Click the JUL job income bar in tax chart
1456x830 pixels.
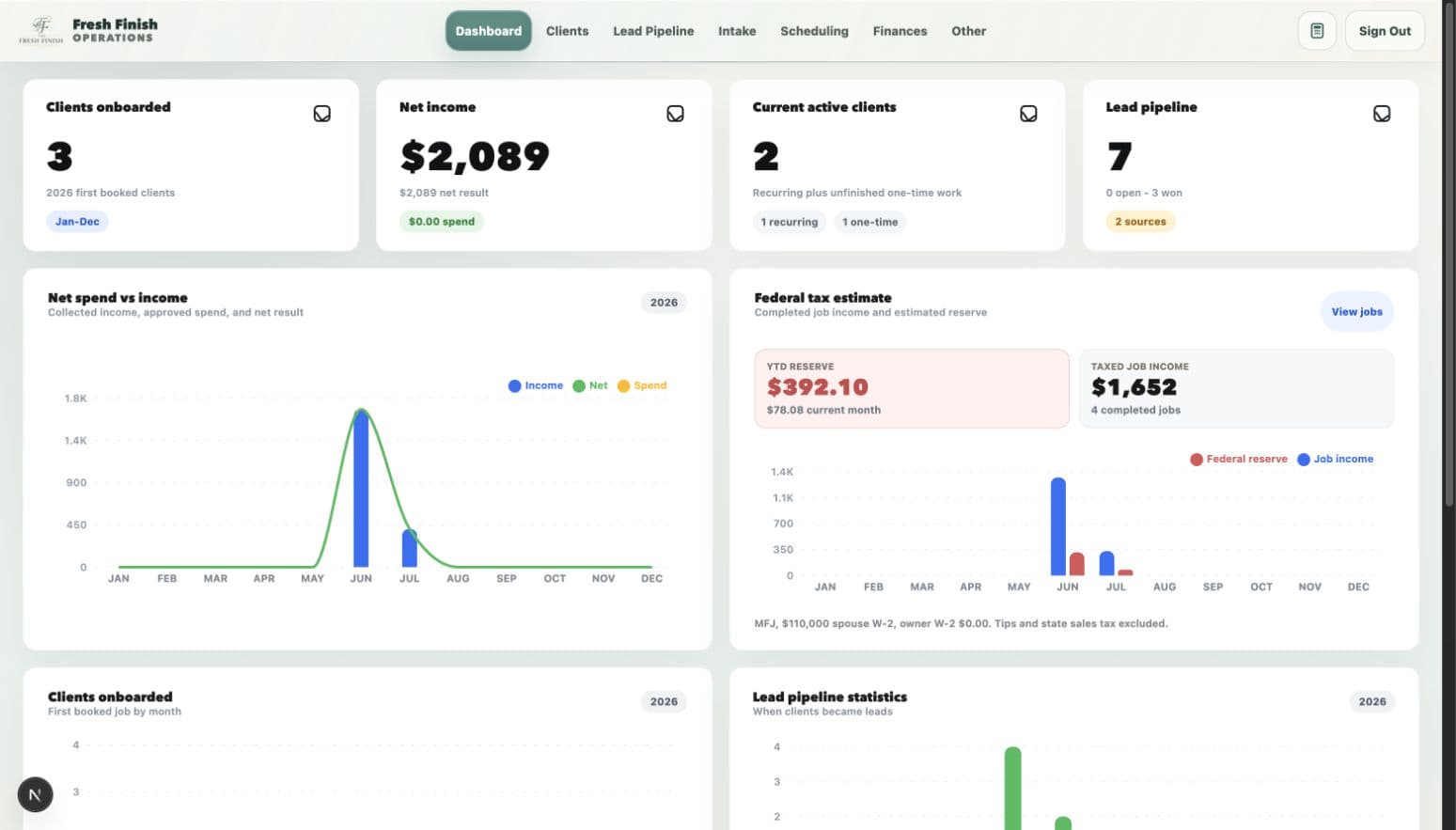coord(1106,563)
